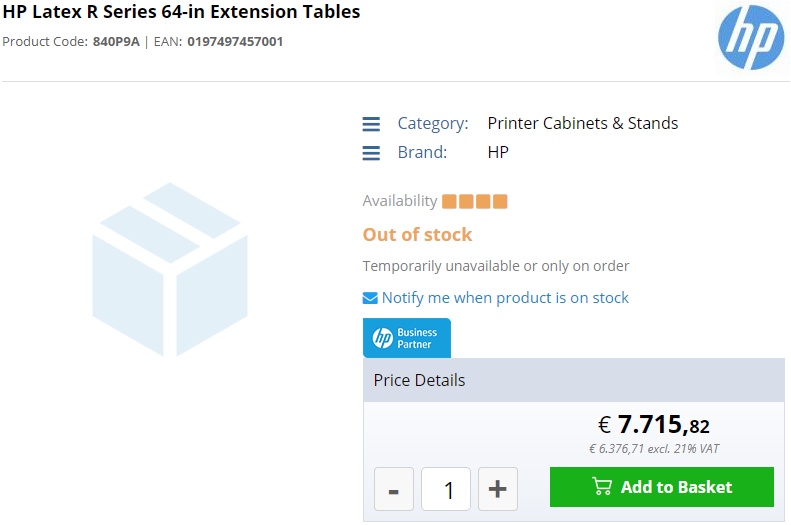Click the product code 840P9A
The height and width of the screenshot is (525, 791).
116,42
